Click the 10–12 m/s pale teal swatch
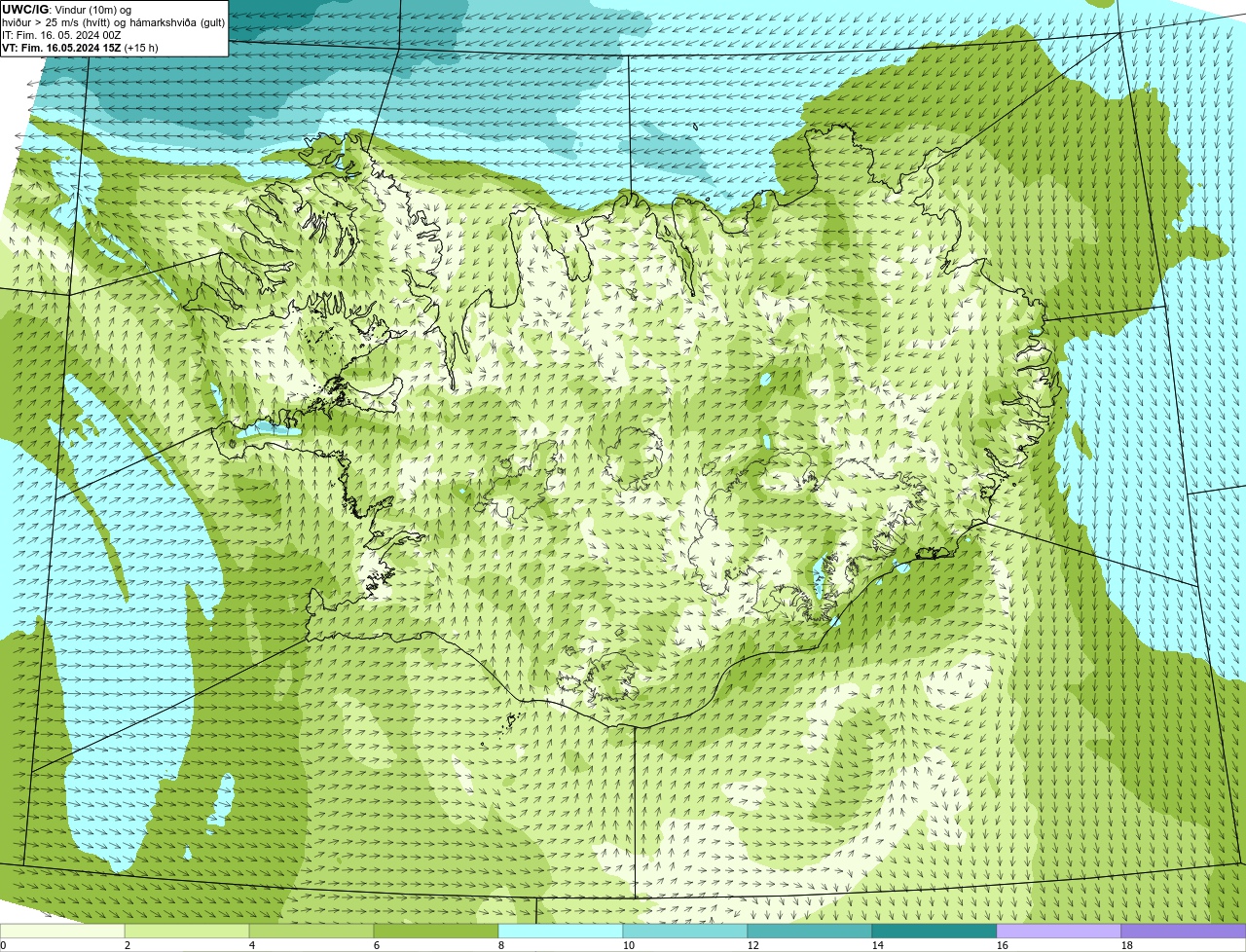 685,932
